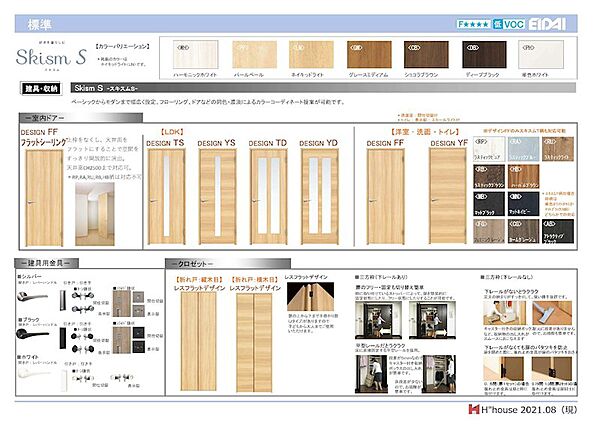Click the Skism S script logo

pyautogui.click(x=51, y=57)
